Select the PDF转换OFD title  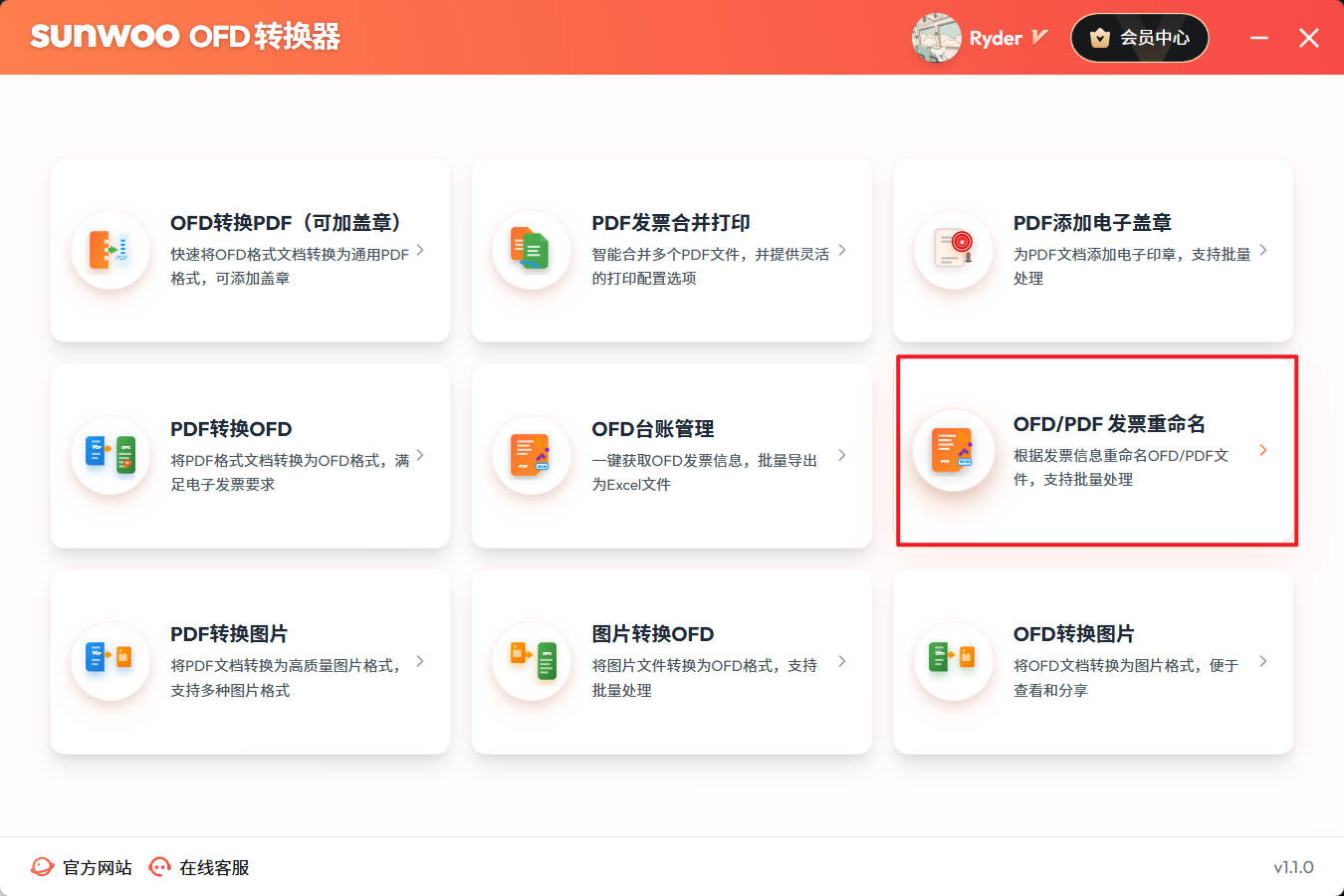(x=231, y=429)
